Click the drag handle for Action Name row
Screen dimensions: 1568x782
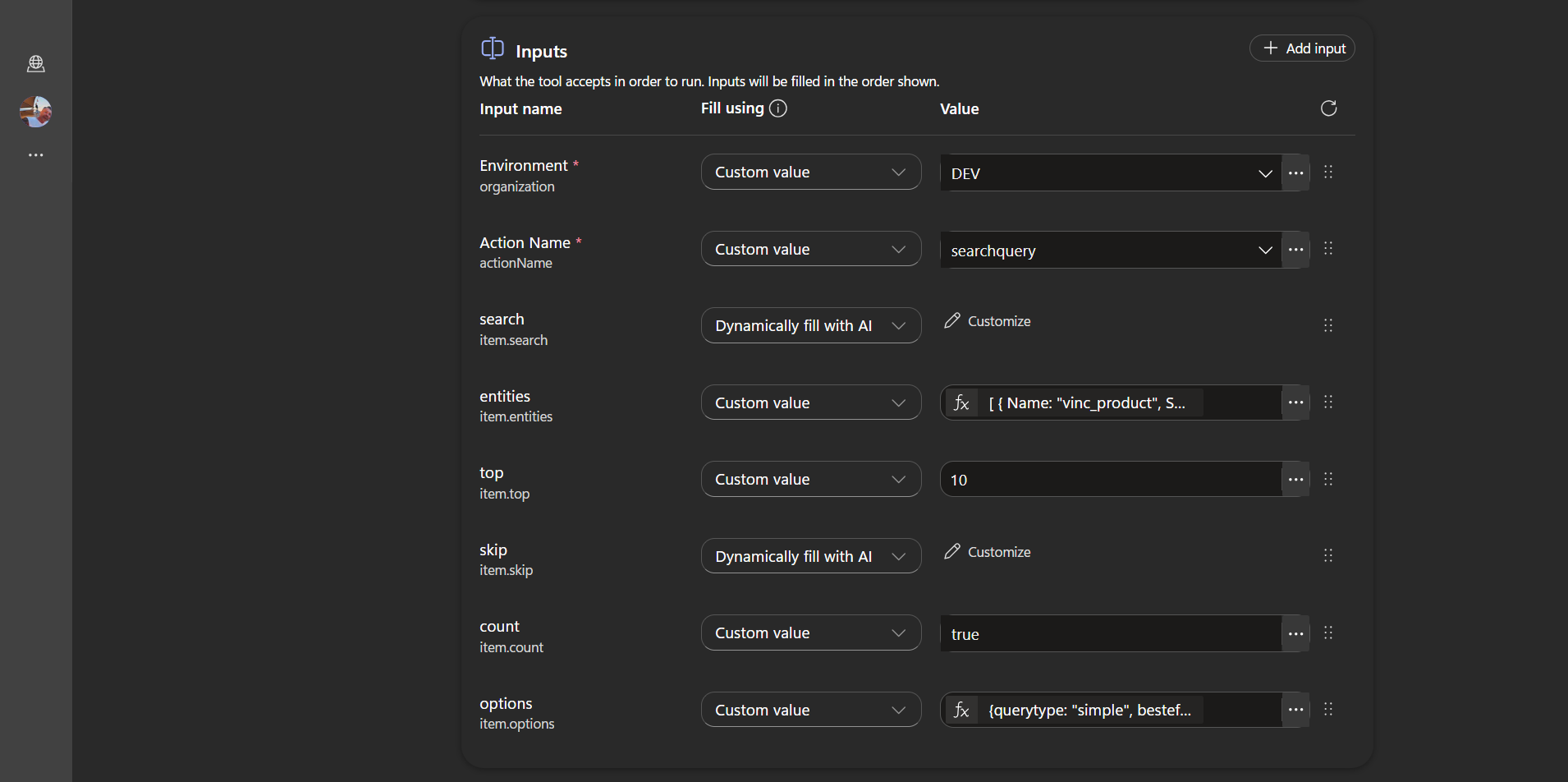(x=1328, y=248)
